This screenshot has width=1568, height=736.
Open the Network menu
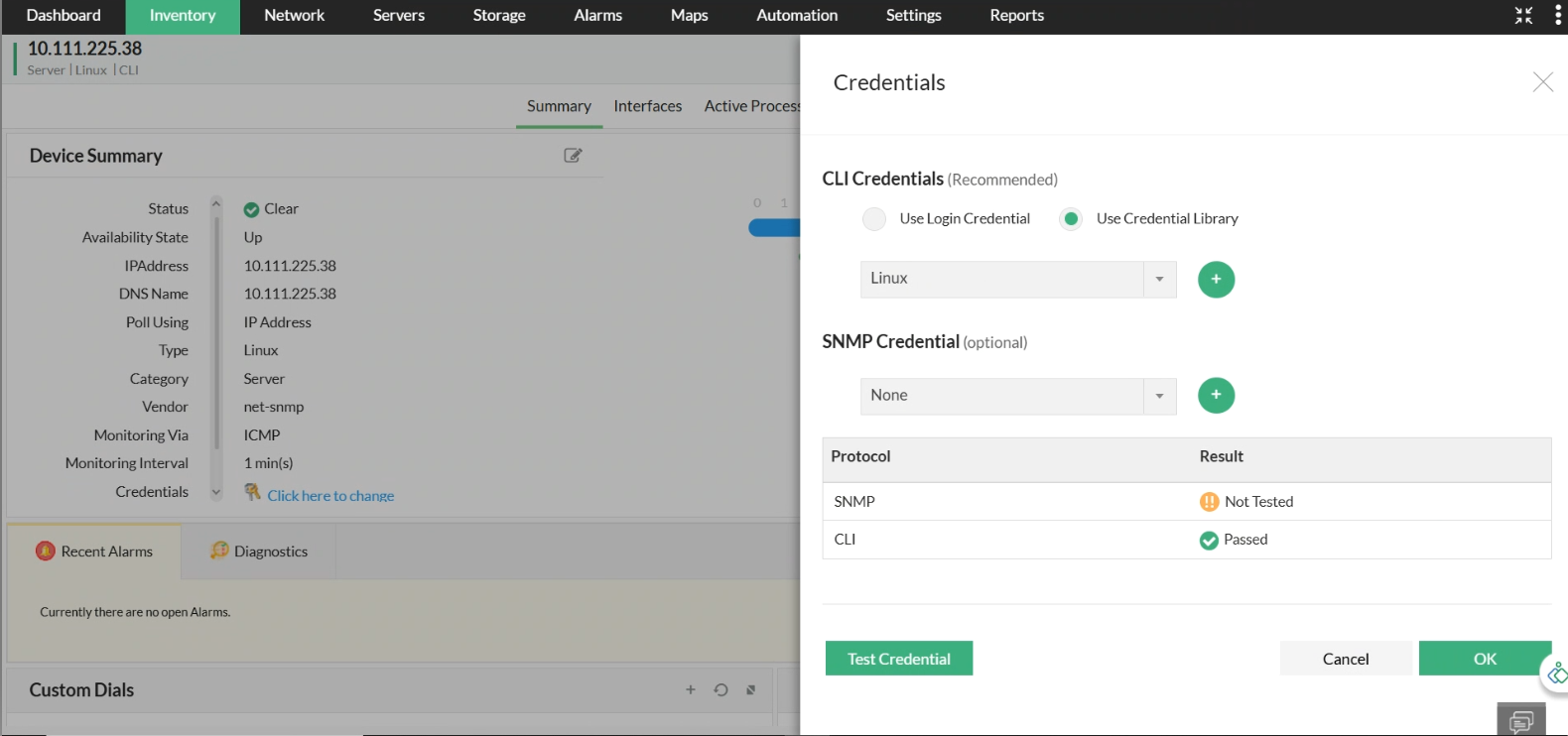295,16
